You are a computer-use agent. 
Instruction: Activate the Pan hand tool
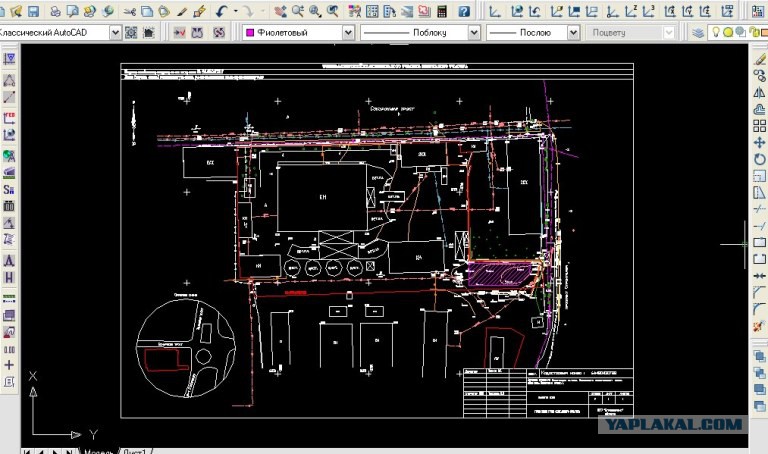280,11
